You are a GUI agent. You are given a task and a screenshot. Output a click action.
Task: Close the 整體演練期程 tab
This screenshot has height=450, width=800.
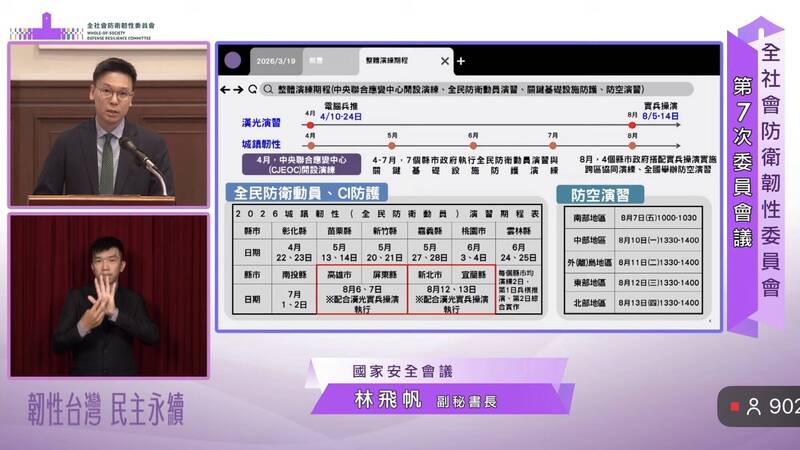click(x=445, y=61)
